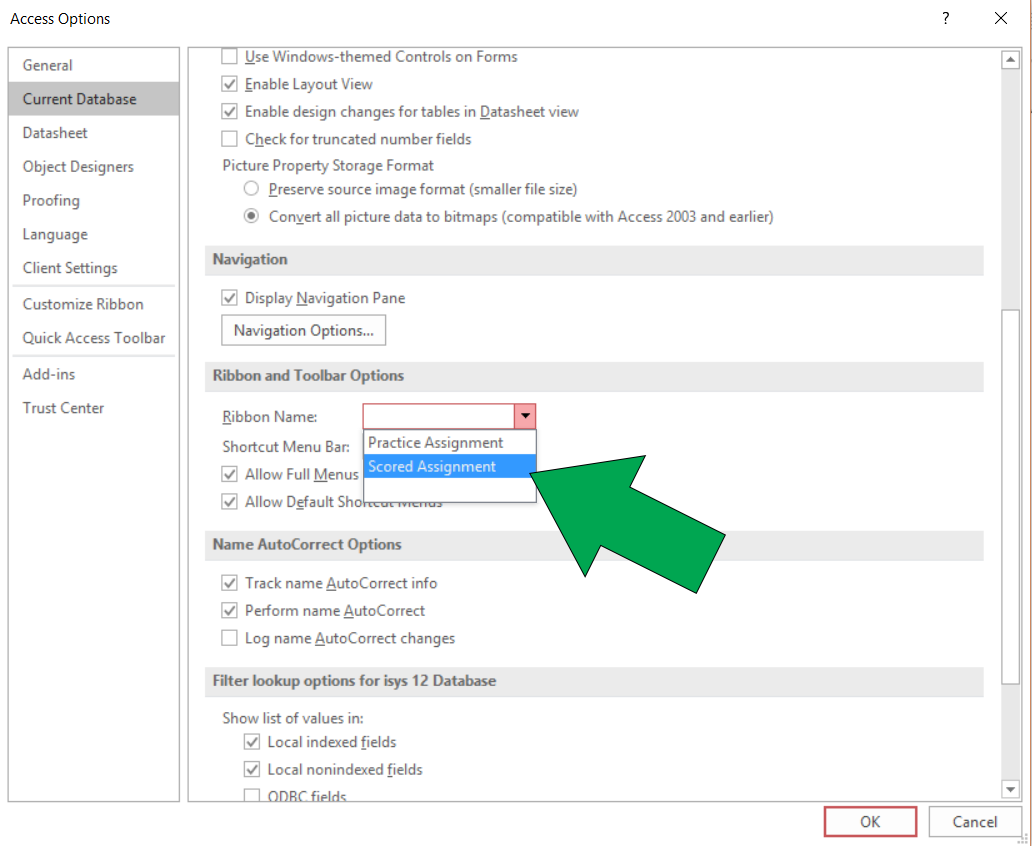Open Customize Ribbon category
Viewport: 1032px width, 846px height.
point(93,304)
